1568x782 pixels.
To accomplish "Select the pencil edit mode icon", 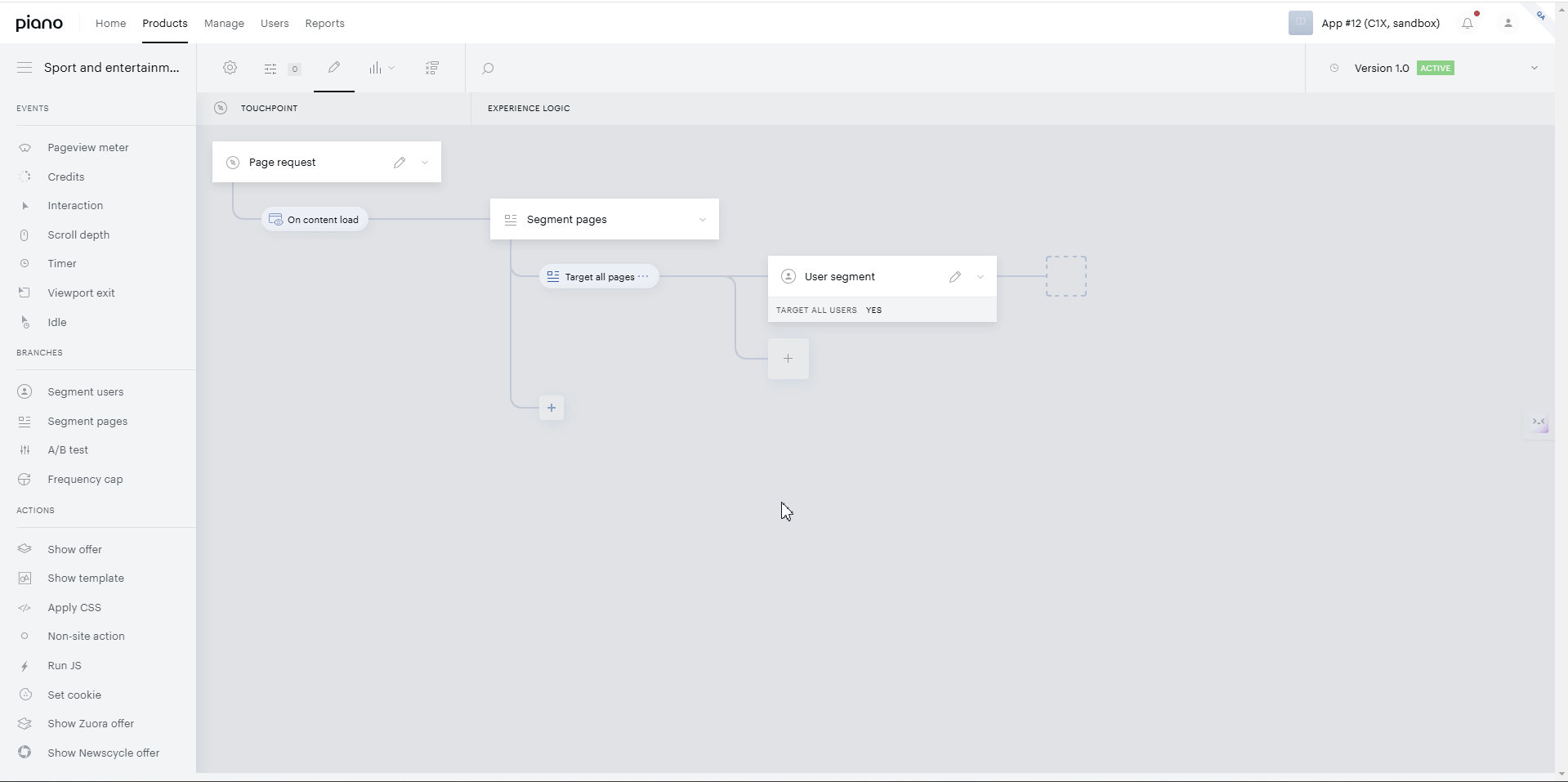I will (x=334, y=68).
